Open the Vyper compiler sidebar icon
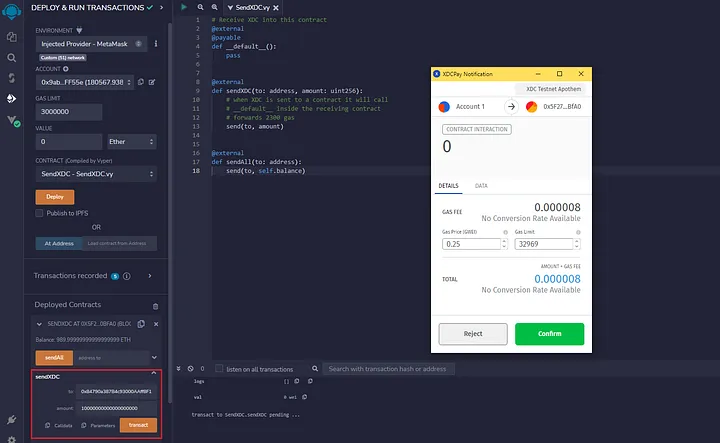720x443 pixels. [13, 120]
